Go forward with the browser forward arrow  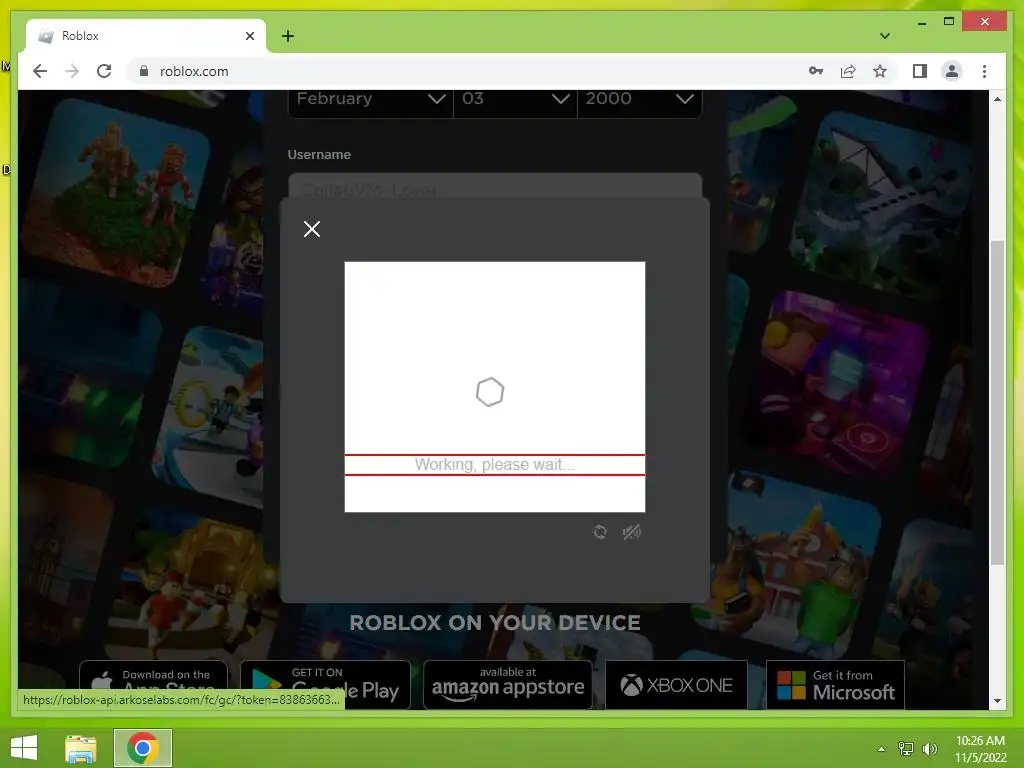pos(72,71)
